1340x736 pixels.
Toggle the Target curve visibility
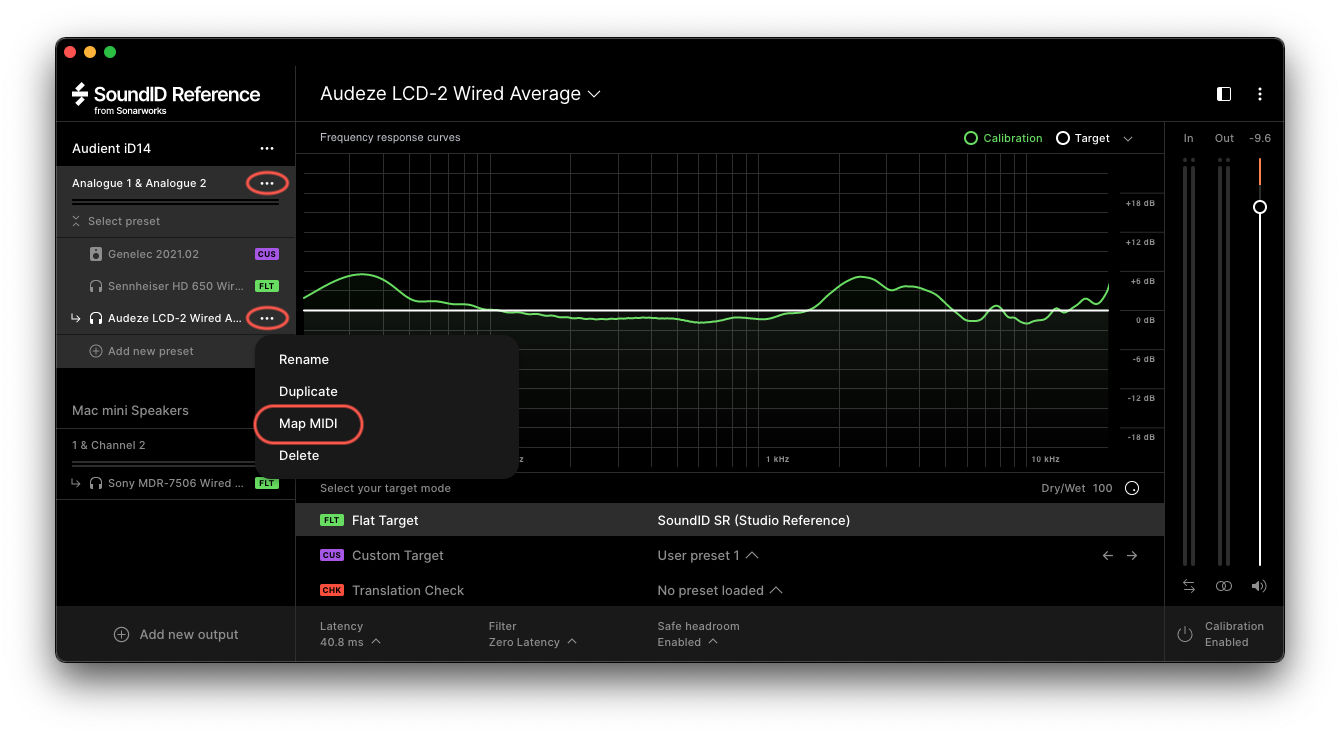tap(1083, 138)
